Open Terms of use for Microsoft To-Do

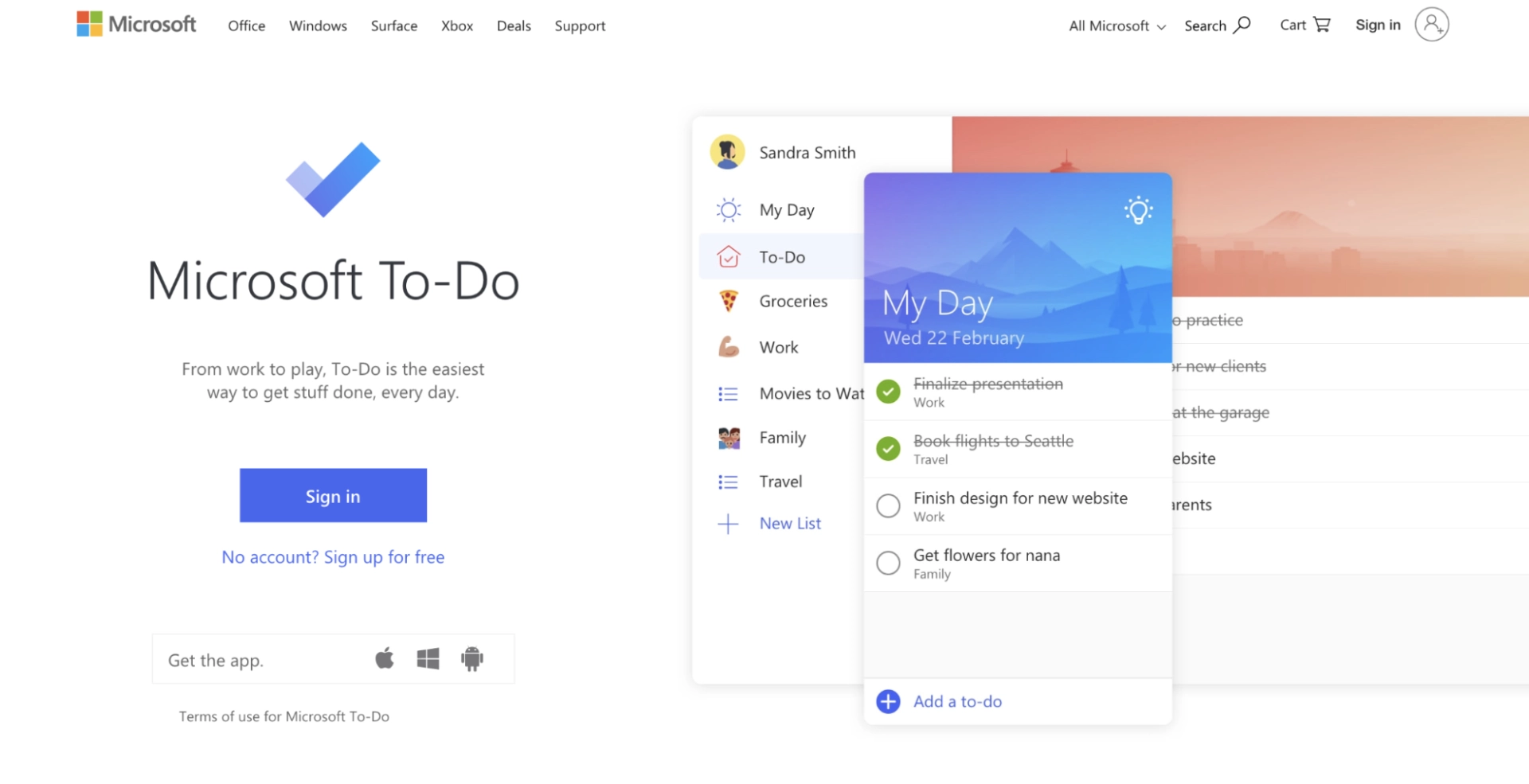pos(284,716)
